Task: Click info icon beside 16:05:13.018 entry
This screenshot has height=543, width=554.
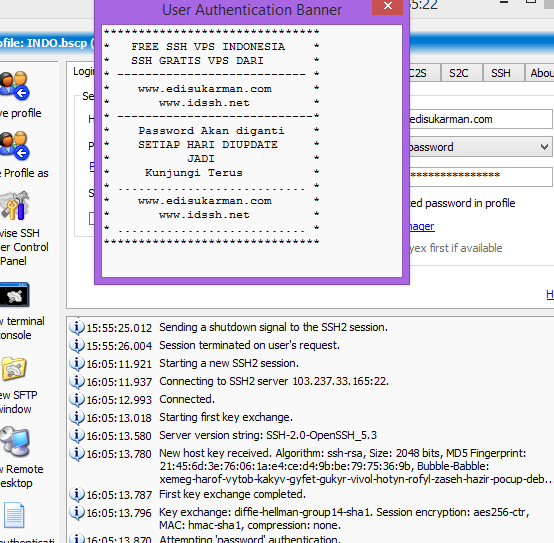Action: (77, 417)
